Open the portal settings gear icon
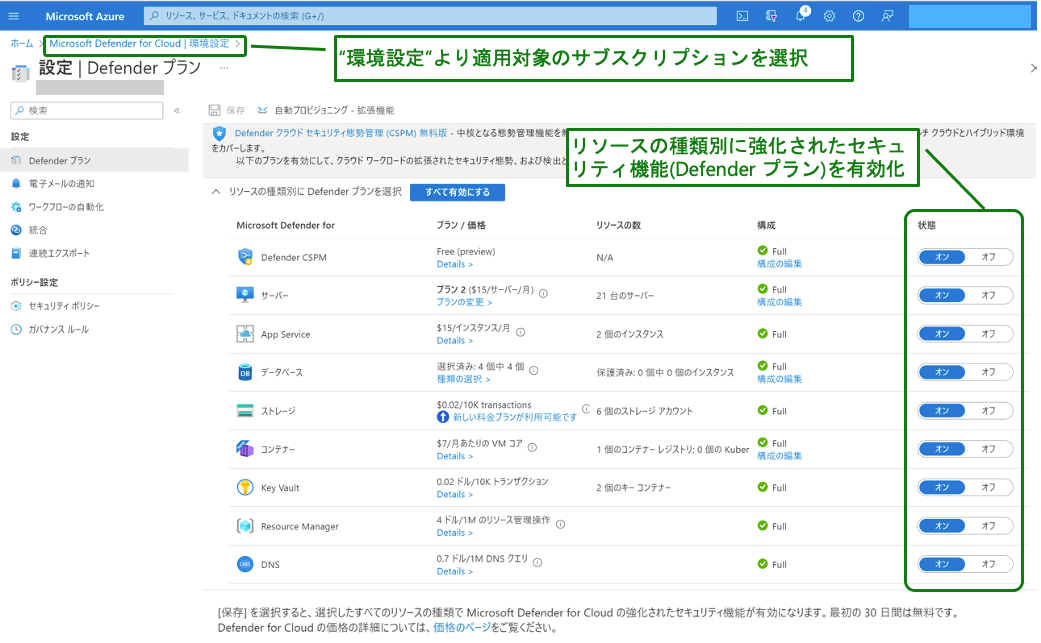 830,16
